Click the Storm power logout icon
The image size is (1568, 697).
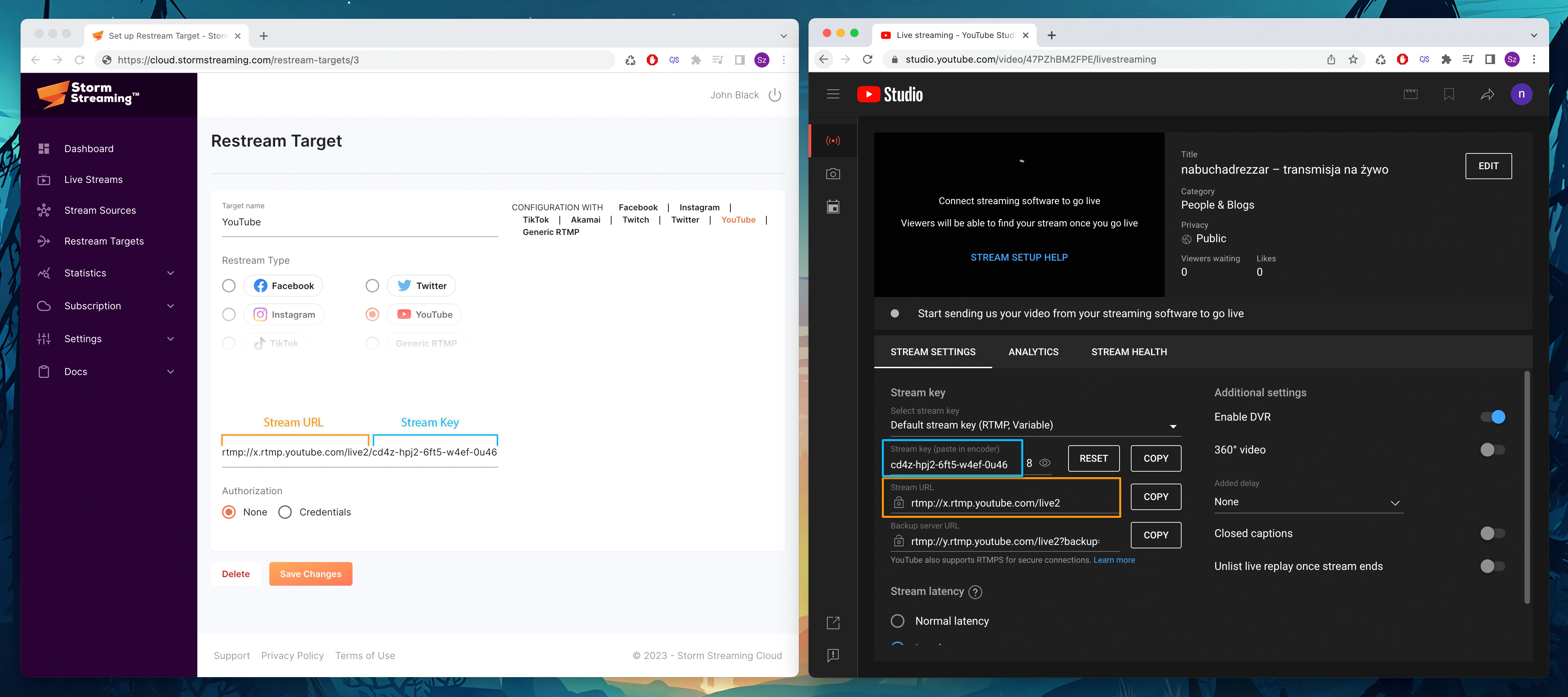point(774,95)
